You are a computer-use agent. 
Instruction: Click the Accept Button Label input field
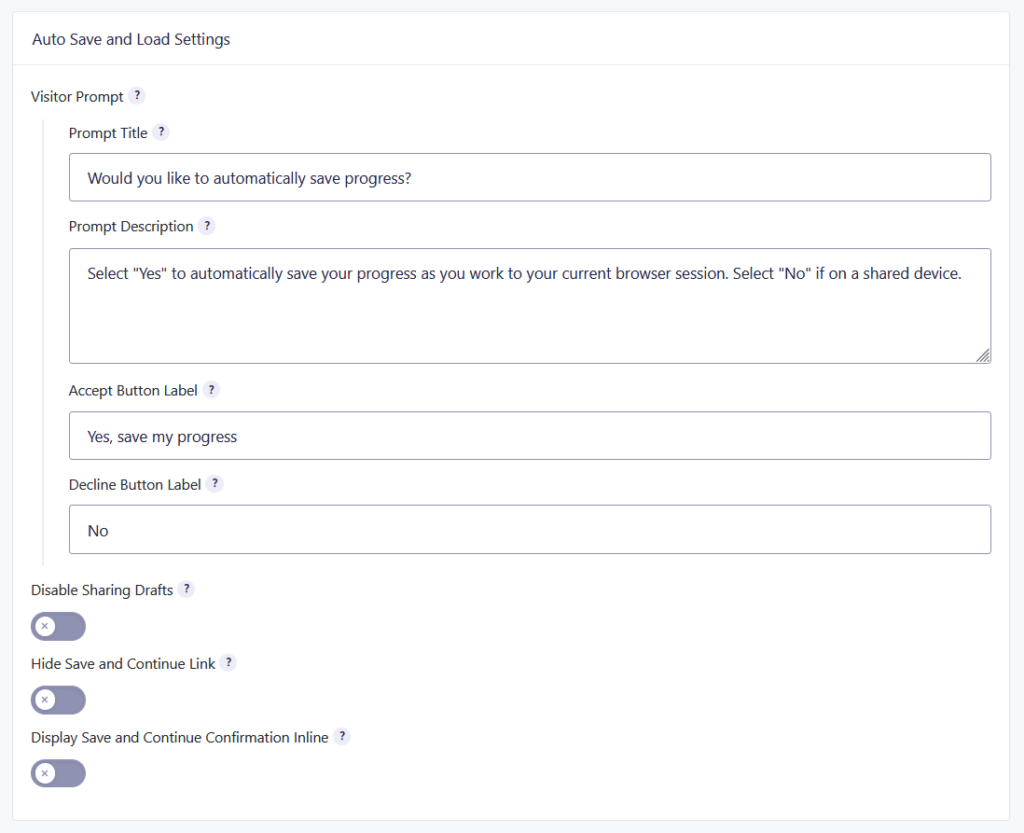[x=530, y=435]
